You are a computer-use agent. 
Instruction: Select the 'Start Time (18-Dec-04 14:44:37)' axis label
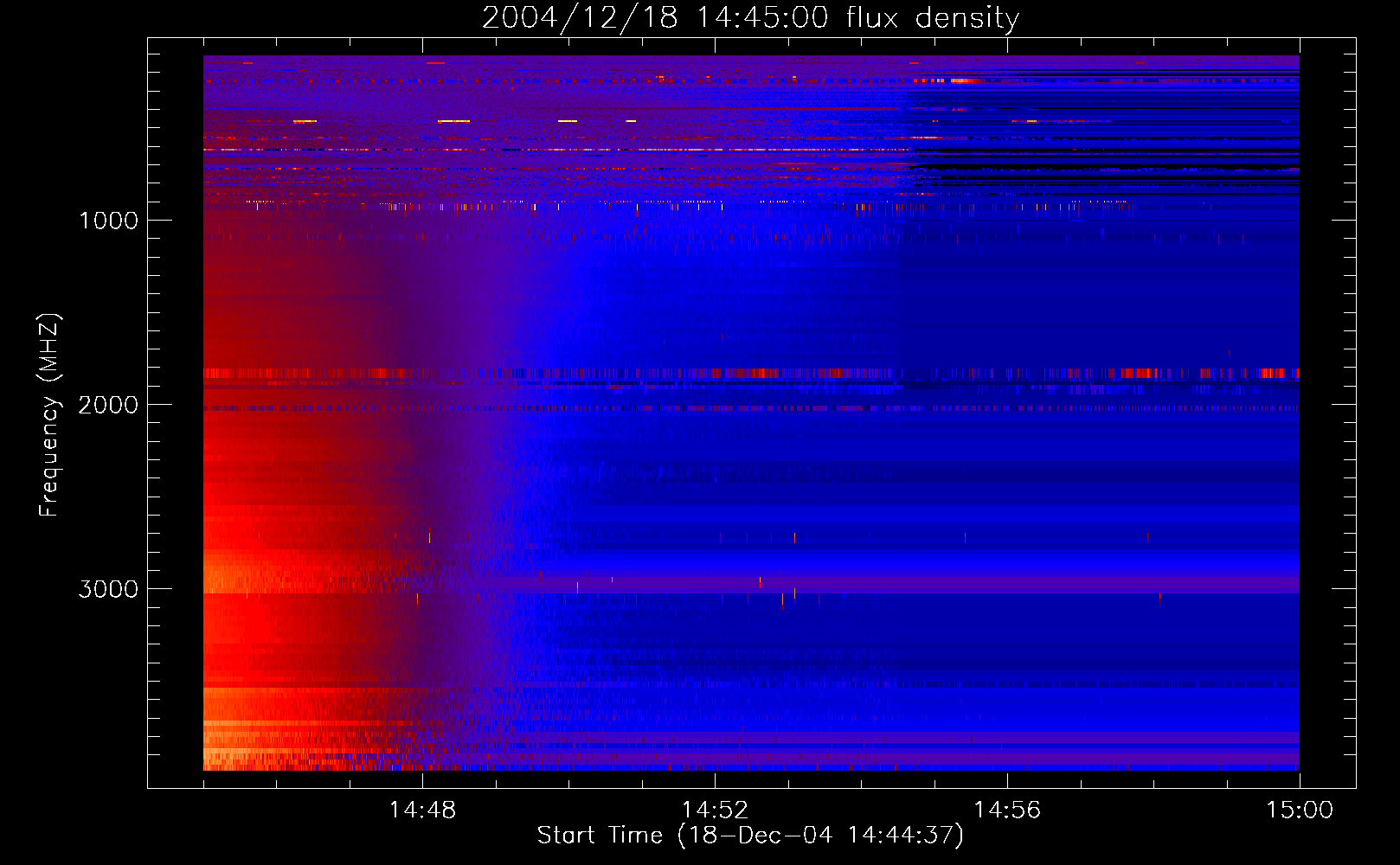tap(750, 836)
